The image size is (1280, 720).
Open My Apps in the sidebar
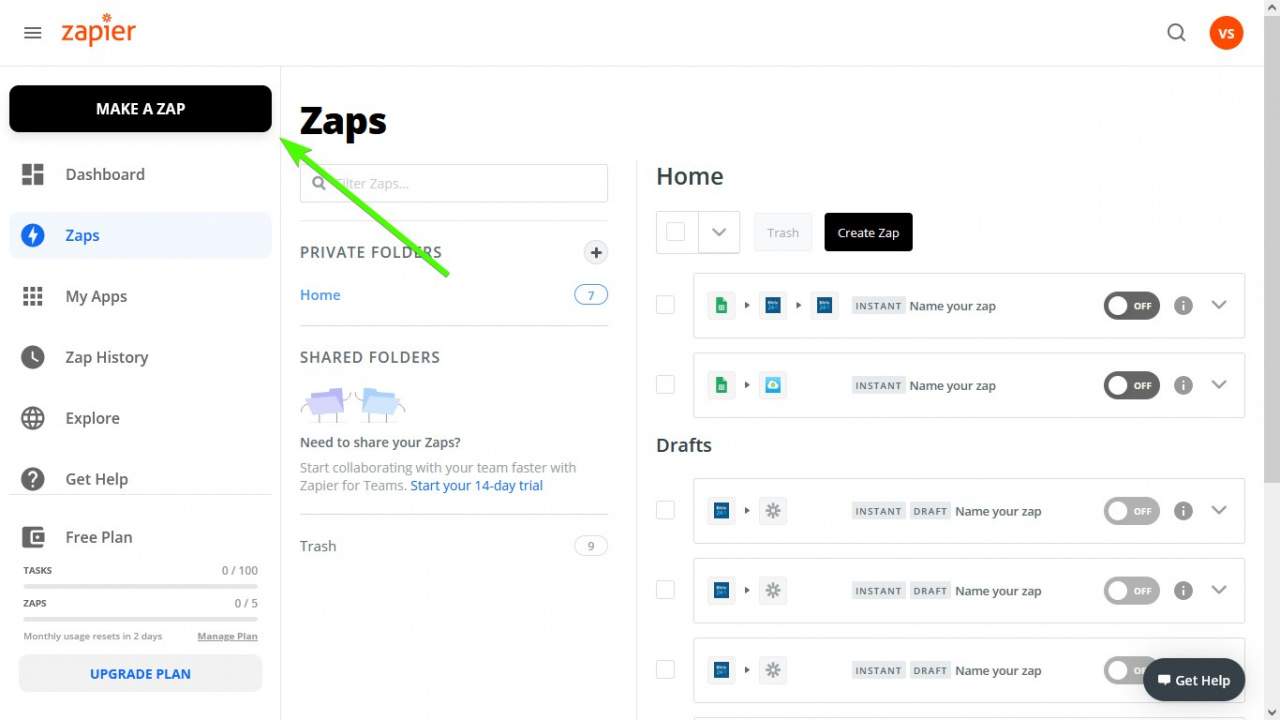(140, 296)
